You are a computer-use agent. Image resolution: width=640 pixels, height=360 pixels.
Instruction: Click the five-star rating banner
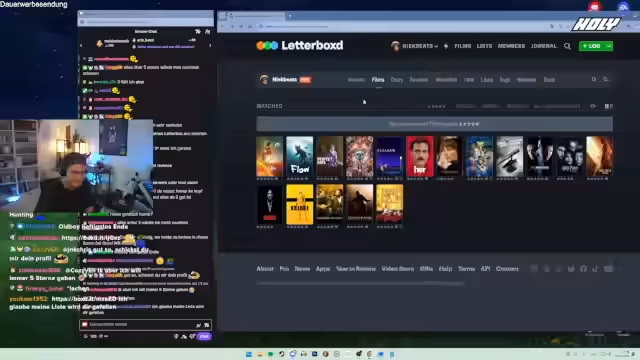434,124
